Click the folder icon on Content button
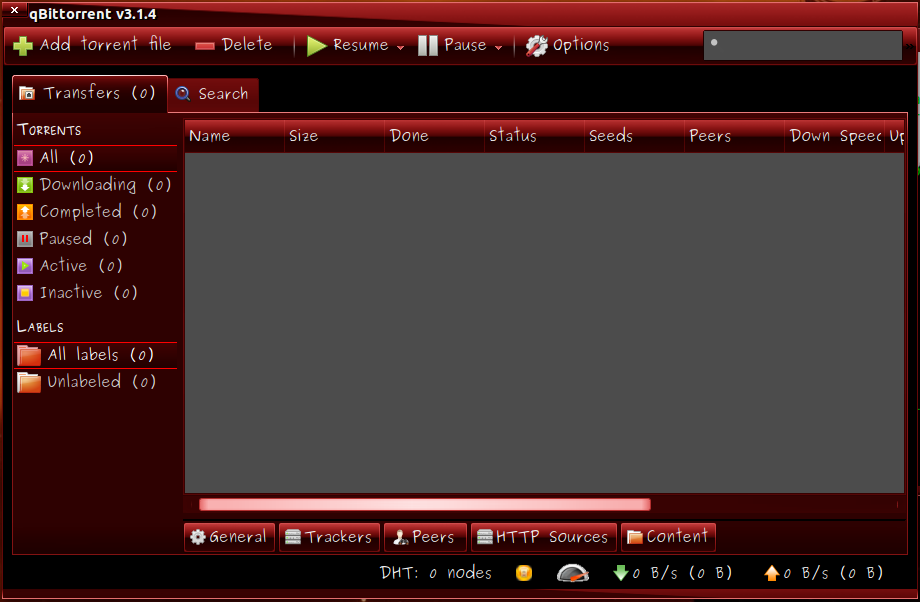Screen dimensions: 920x602 click(635, 537)
